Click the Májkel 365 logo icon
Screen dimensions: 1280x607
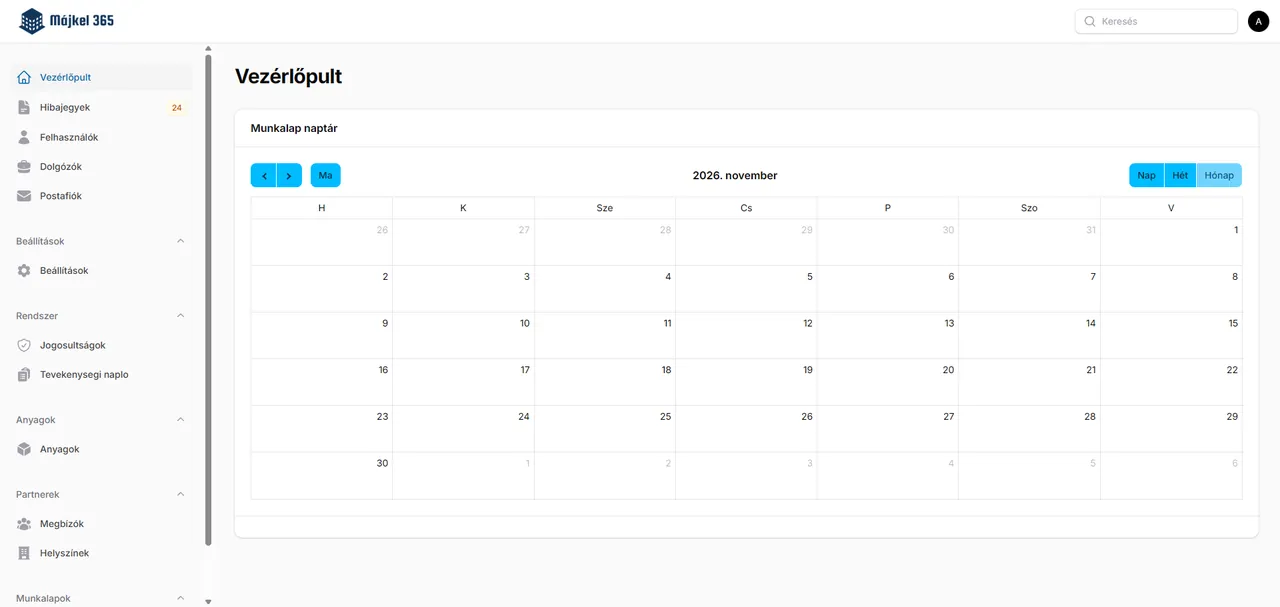(32, 21)
